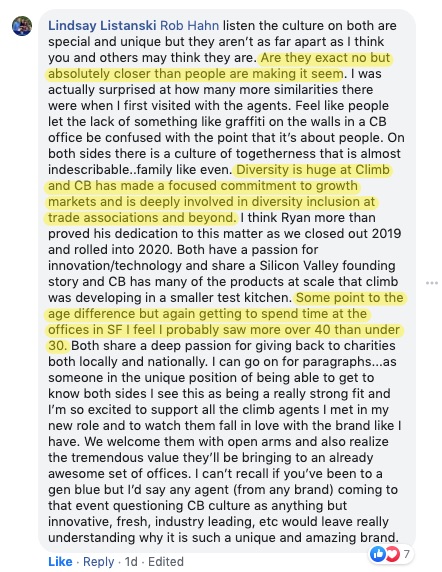The height and width of the screenshot is (572, 442).
Task: Open tagged Rob Hahn profile link
Action: coord(190,26)
